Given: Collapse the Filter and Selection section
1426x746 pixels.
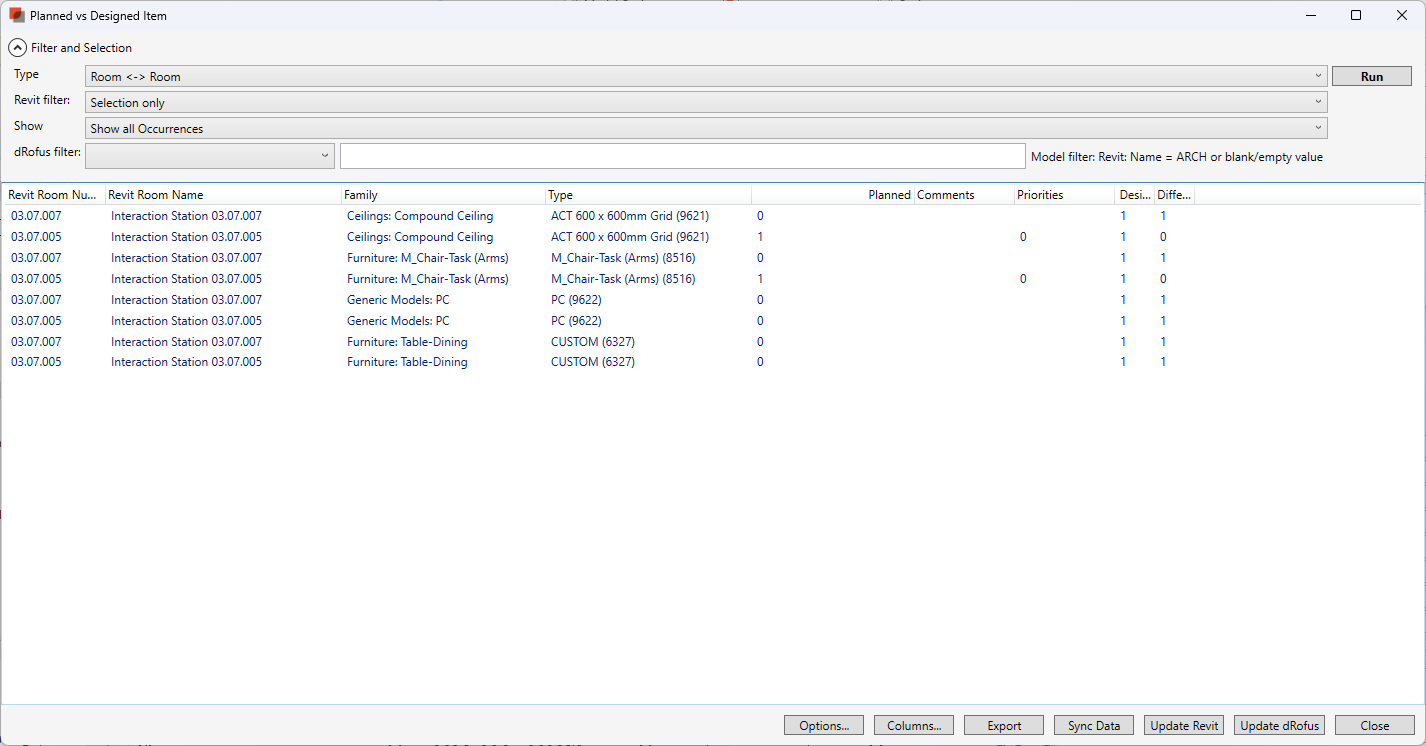Looking at the screenshot, I should click(17, 47).
